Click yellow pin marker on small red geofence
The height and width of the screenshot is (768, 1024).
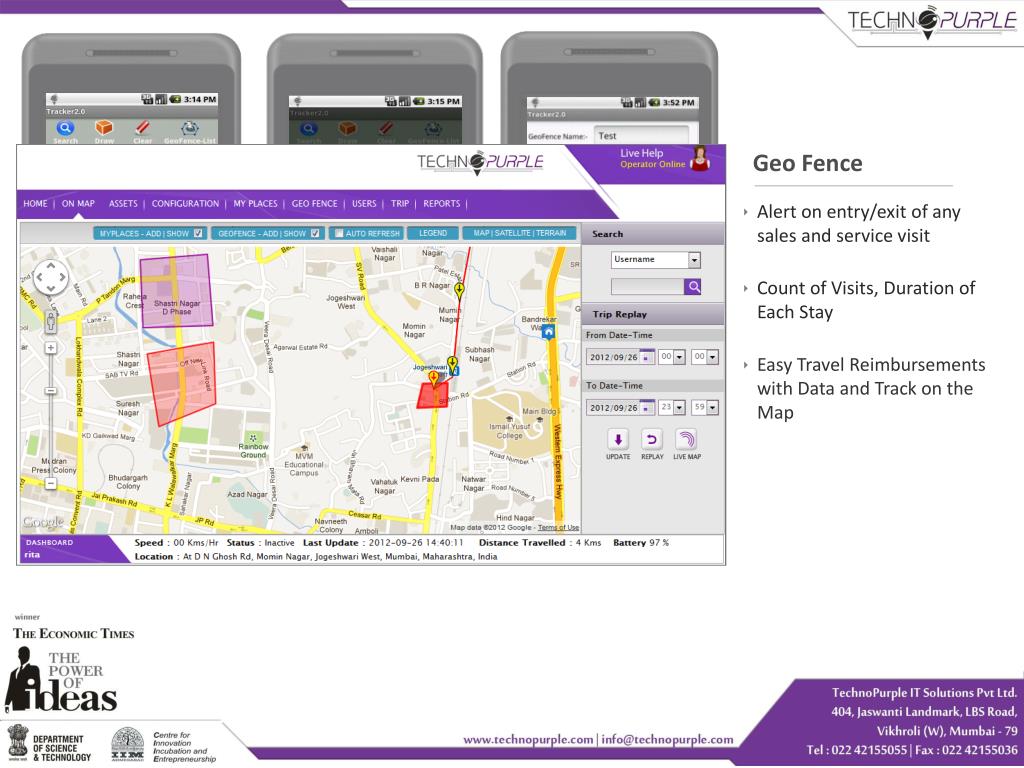433,379
